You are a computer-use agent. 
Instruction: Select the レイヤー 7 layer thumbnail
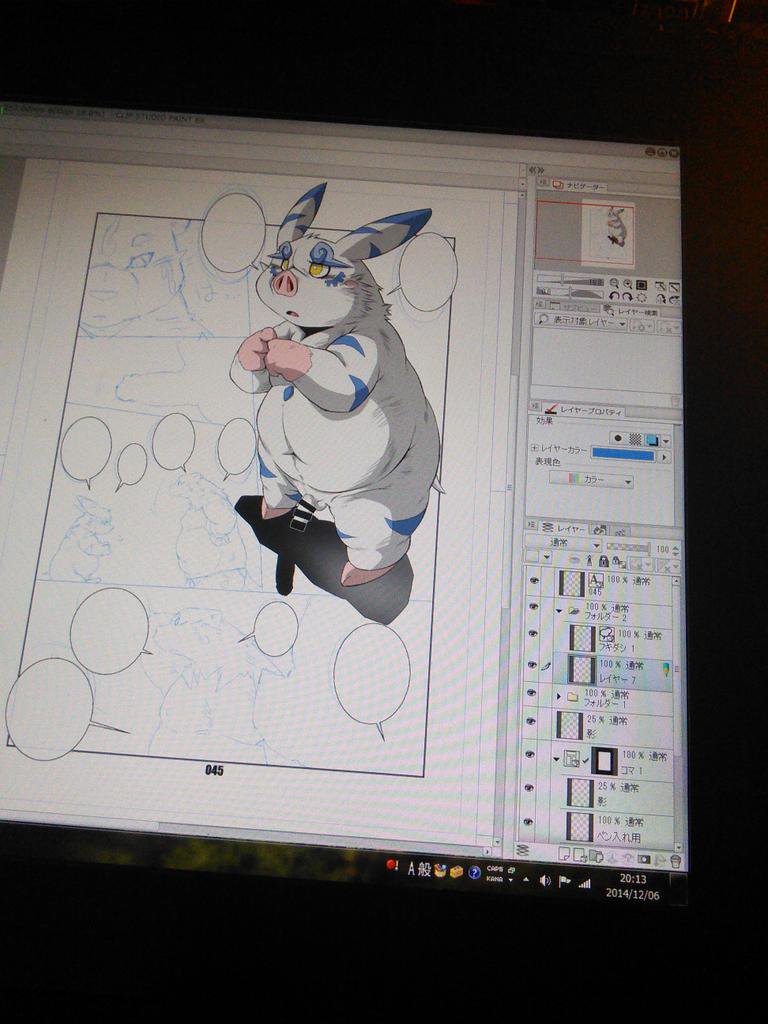[x=581, y=669]
